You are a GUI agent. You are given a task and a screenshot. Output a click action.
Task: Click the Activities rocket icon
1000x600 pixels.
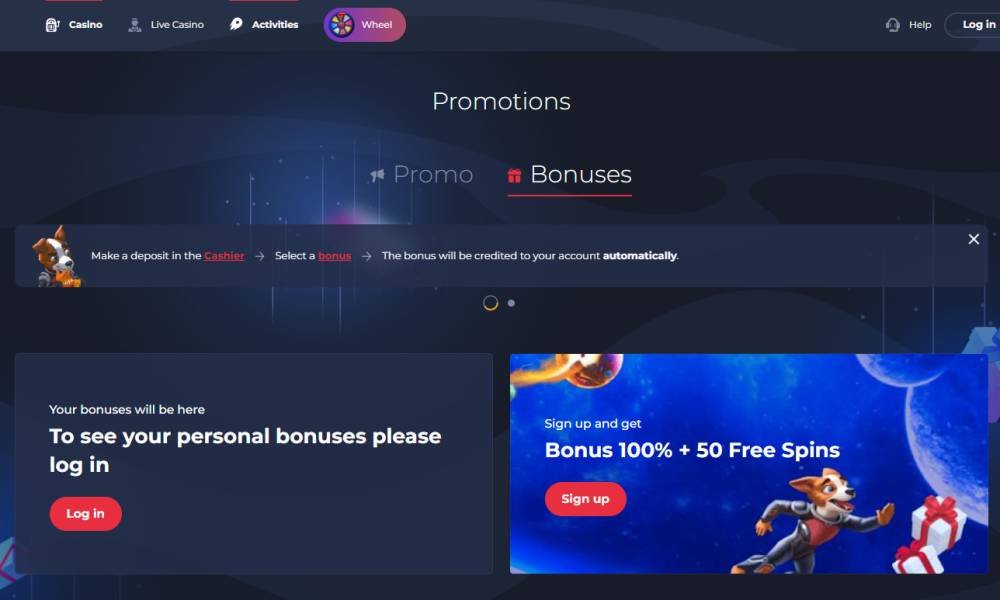[x=236, y=24]
